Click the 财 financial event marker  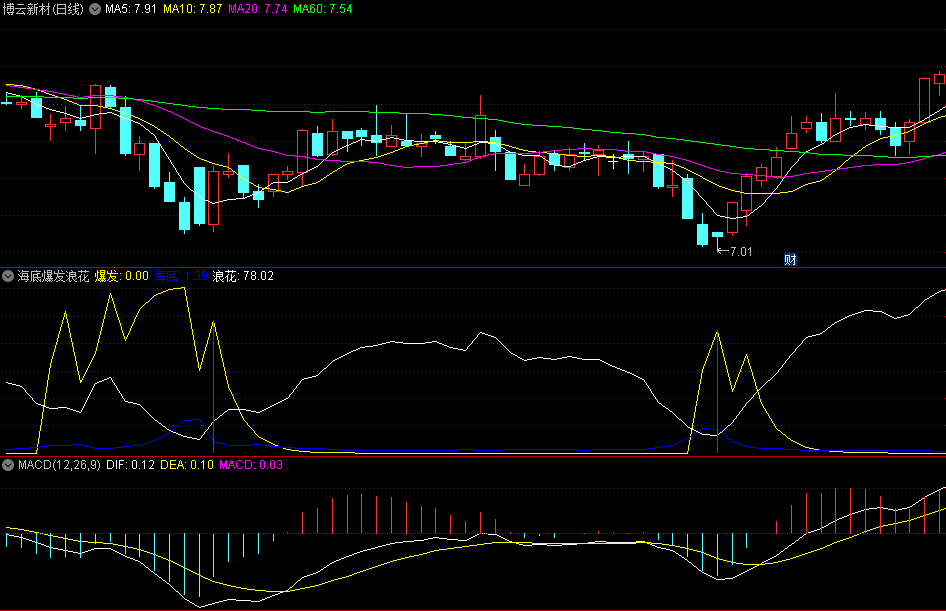point(790,259)
